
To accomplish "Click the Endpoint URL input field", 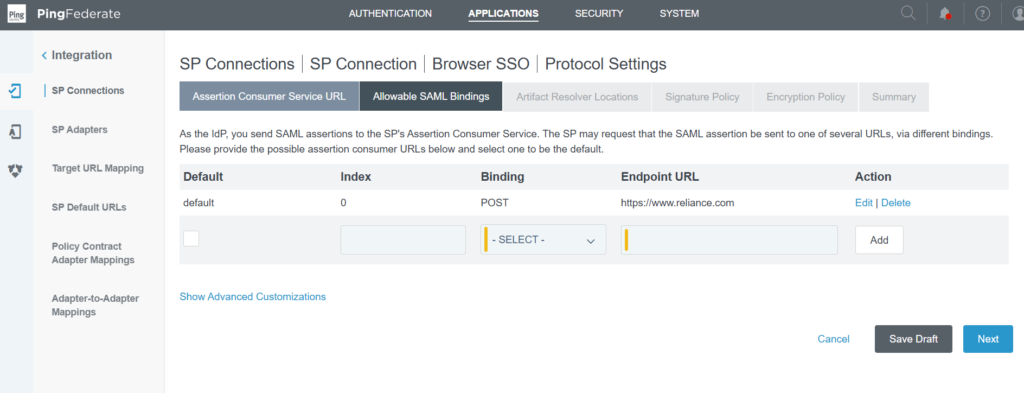I will coord(729,240).
